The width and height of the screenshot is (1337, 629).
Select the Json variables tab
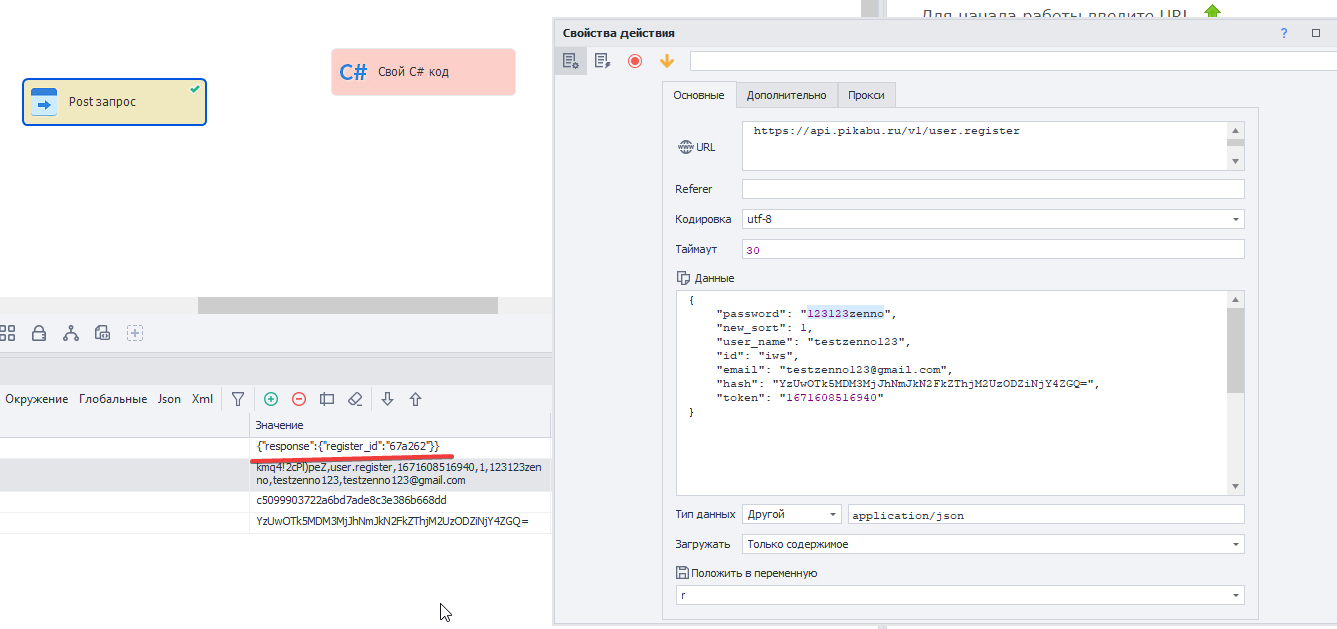click(169, 399)
